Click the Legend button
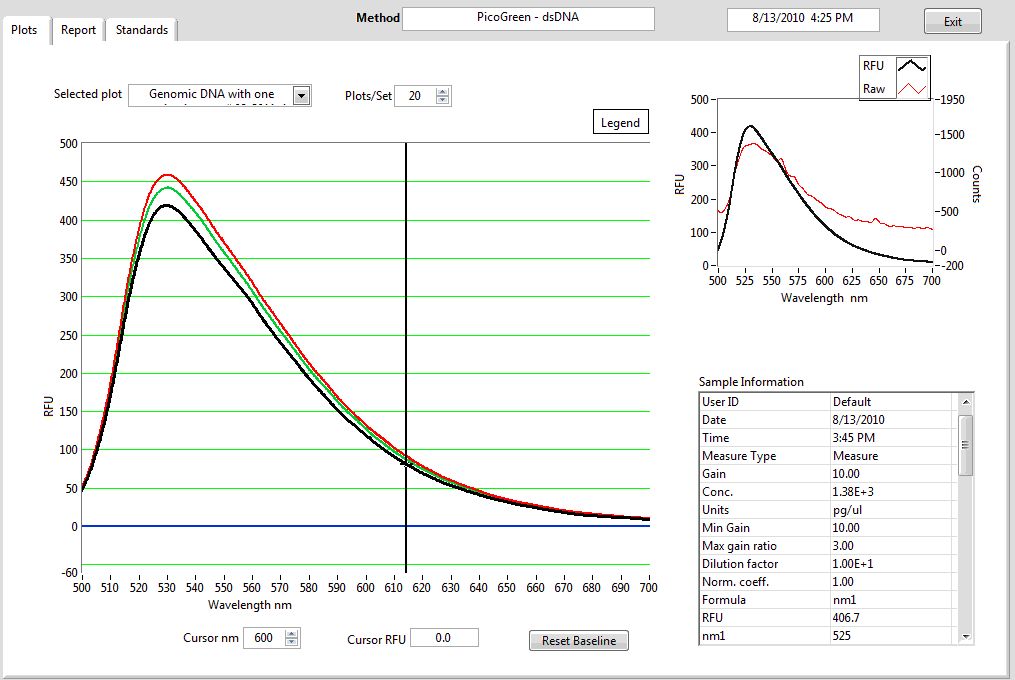1015x680 pixels. 620,122
